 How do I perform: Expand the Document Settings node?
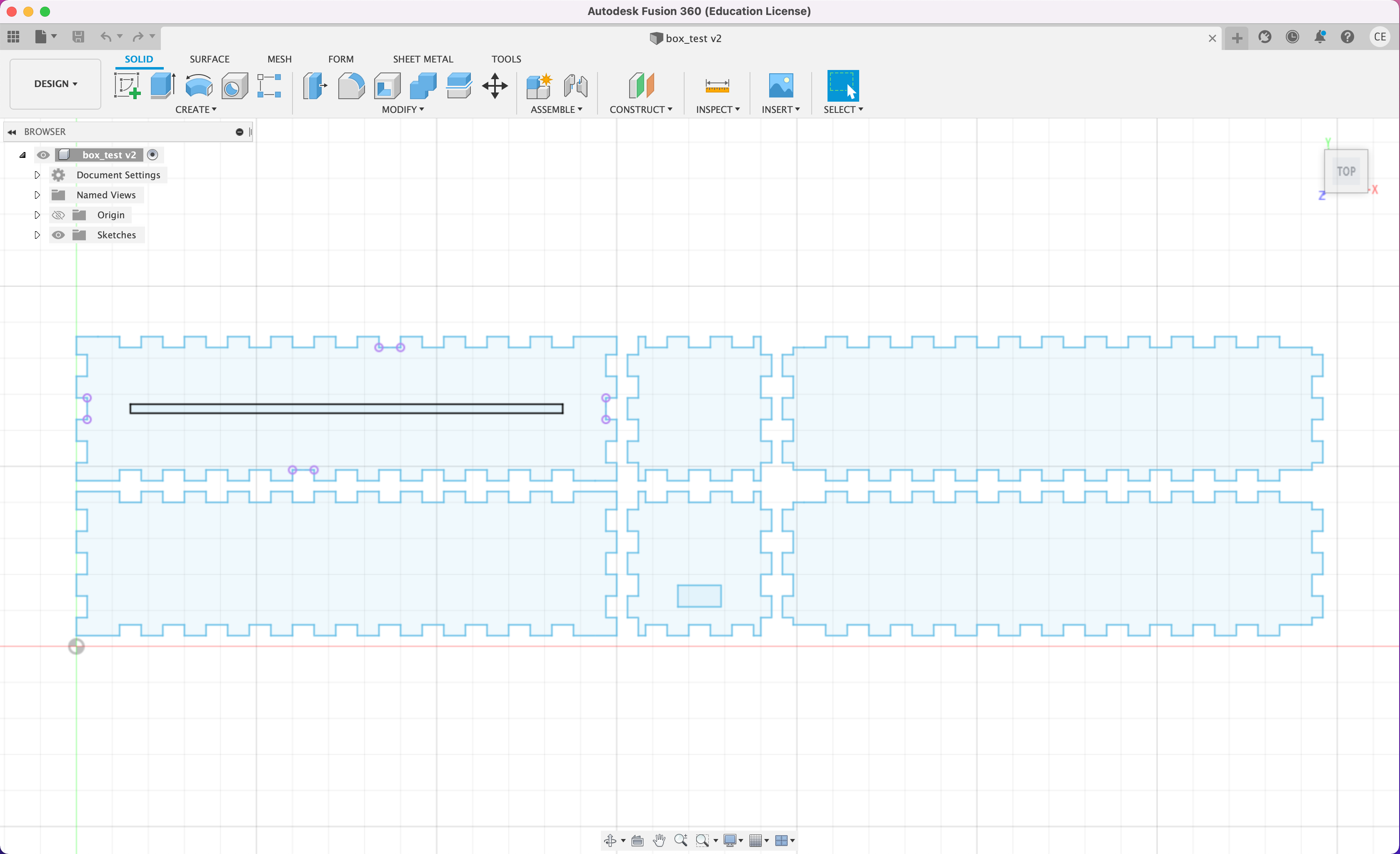tap(37, 175)
